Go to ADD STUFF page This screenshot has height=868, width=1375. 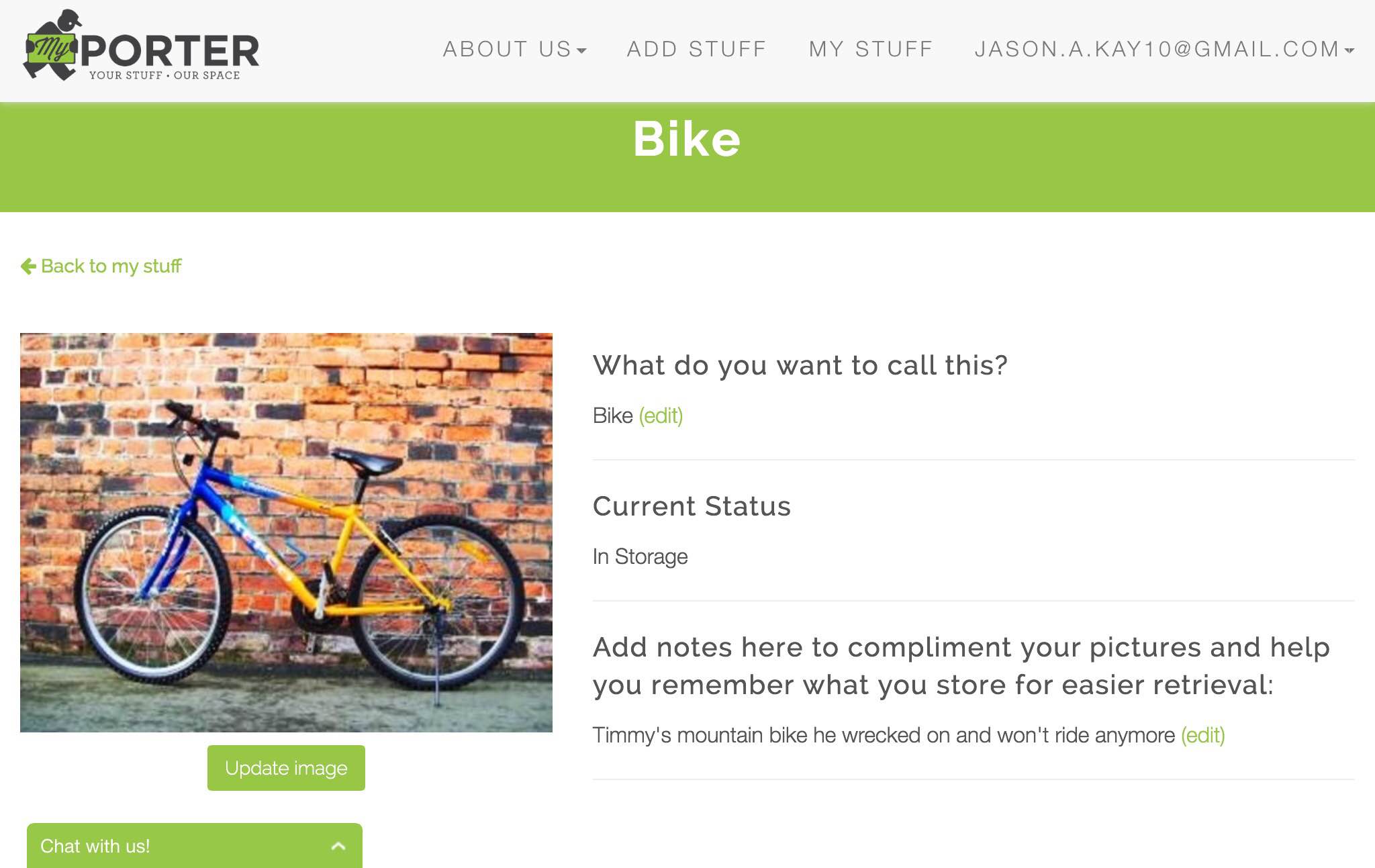tap(696, 49)
